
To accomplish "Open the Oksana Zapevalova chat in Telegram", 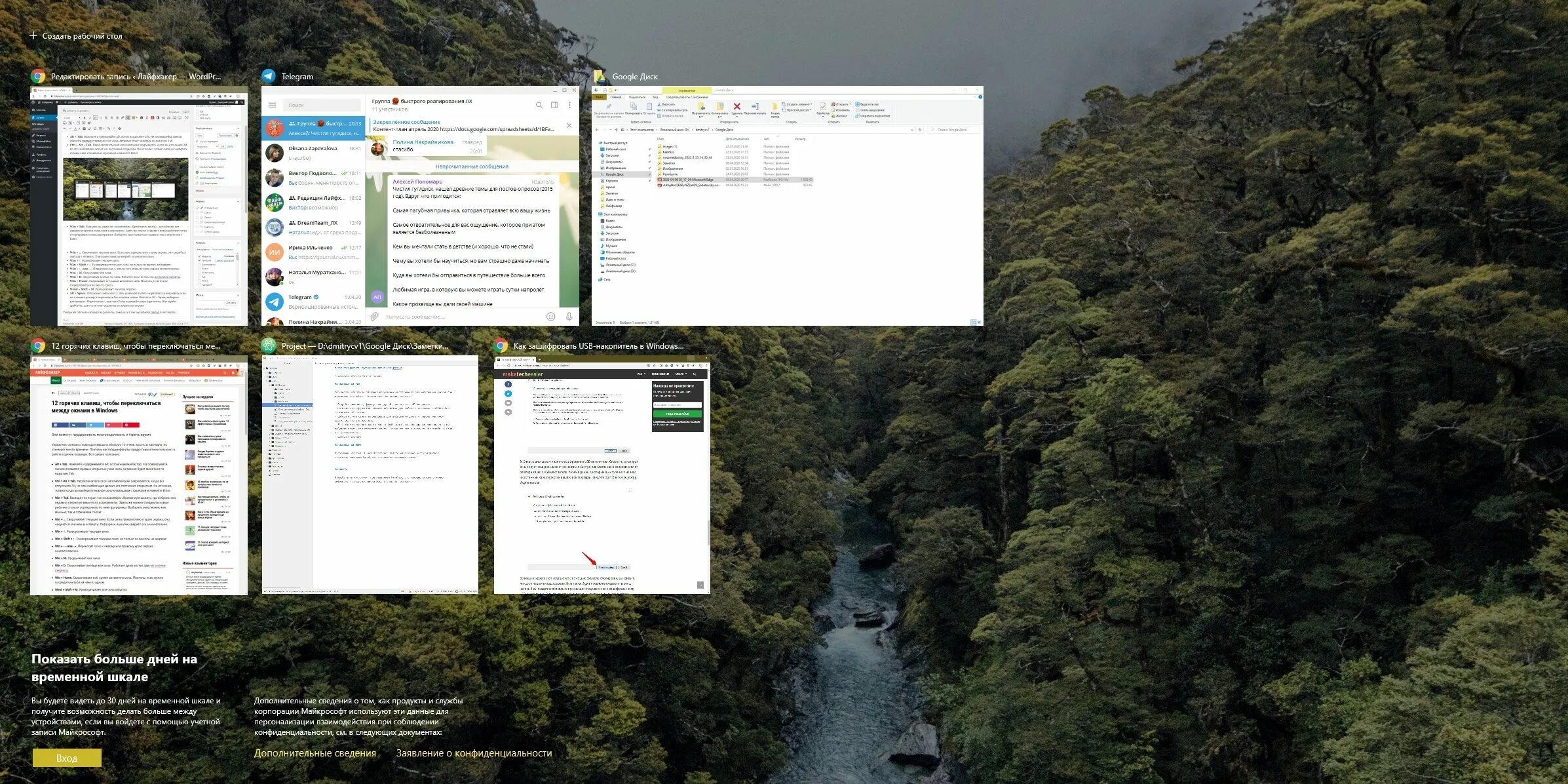I will point(313,153).
